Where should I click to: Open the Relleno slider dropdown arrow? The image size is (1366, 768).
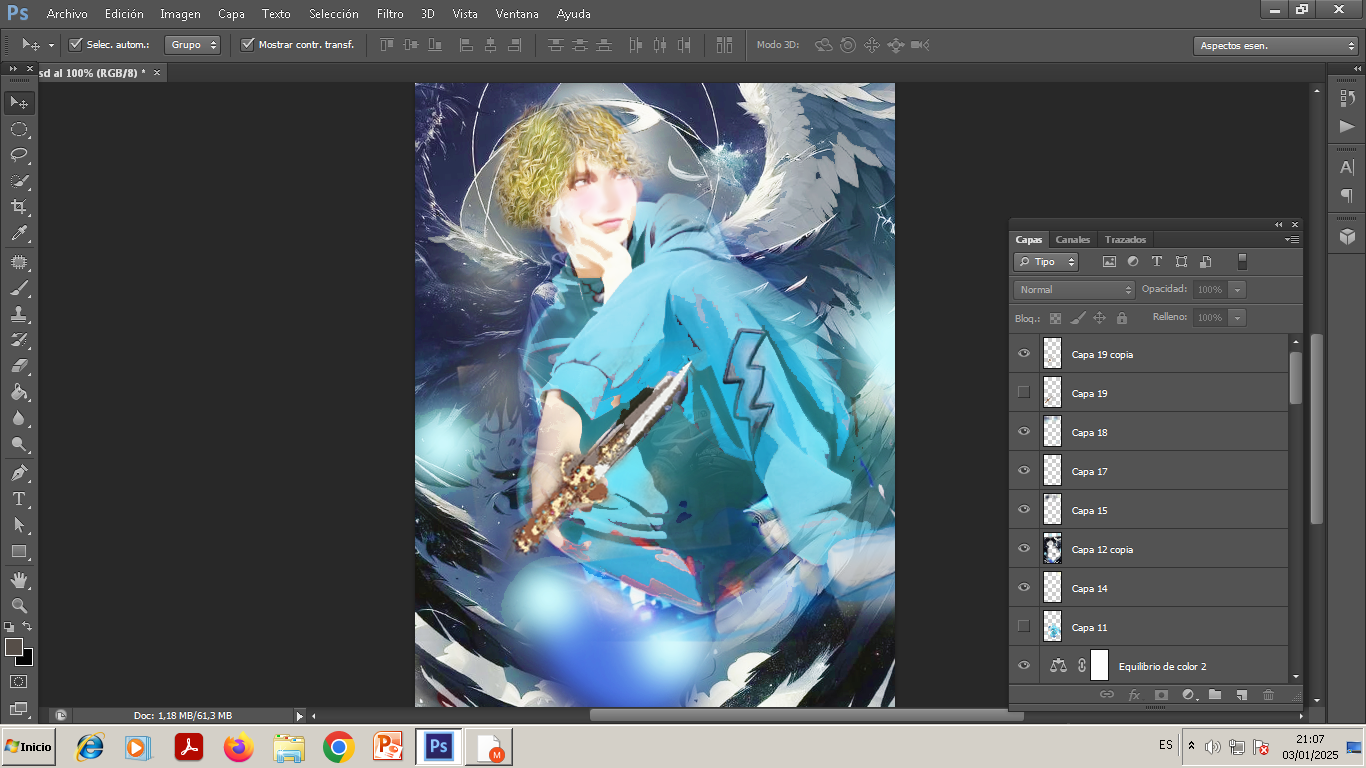[1237, 318]
